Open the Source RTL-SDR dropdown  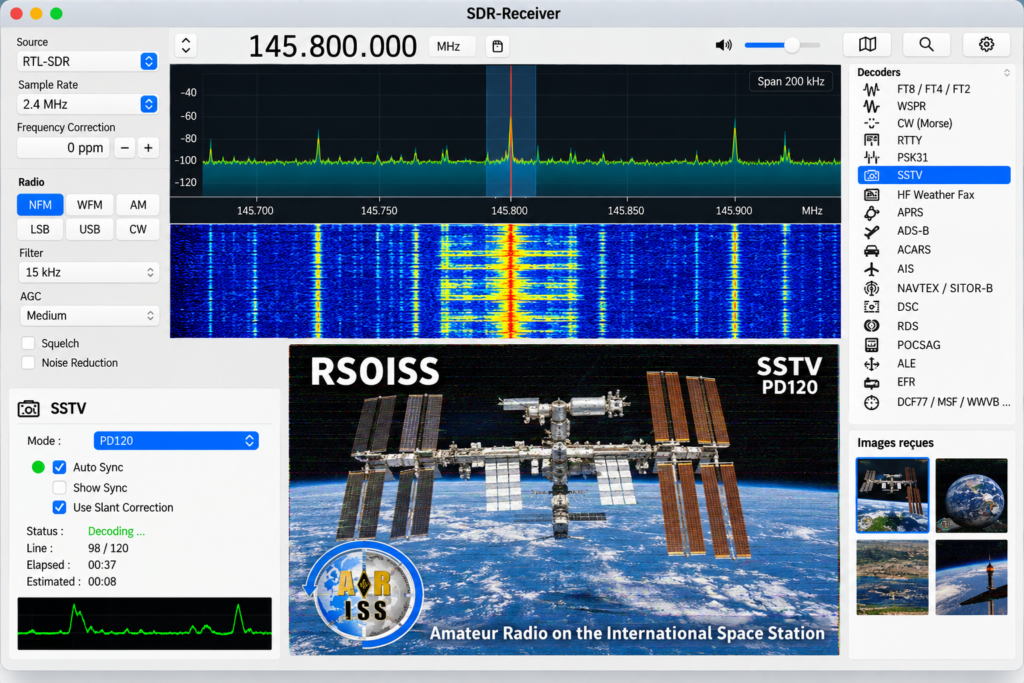[88, 61]
